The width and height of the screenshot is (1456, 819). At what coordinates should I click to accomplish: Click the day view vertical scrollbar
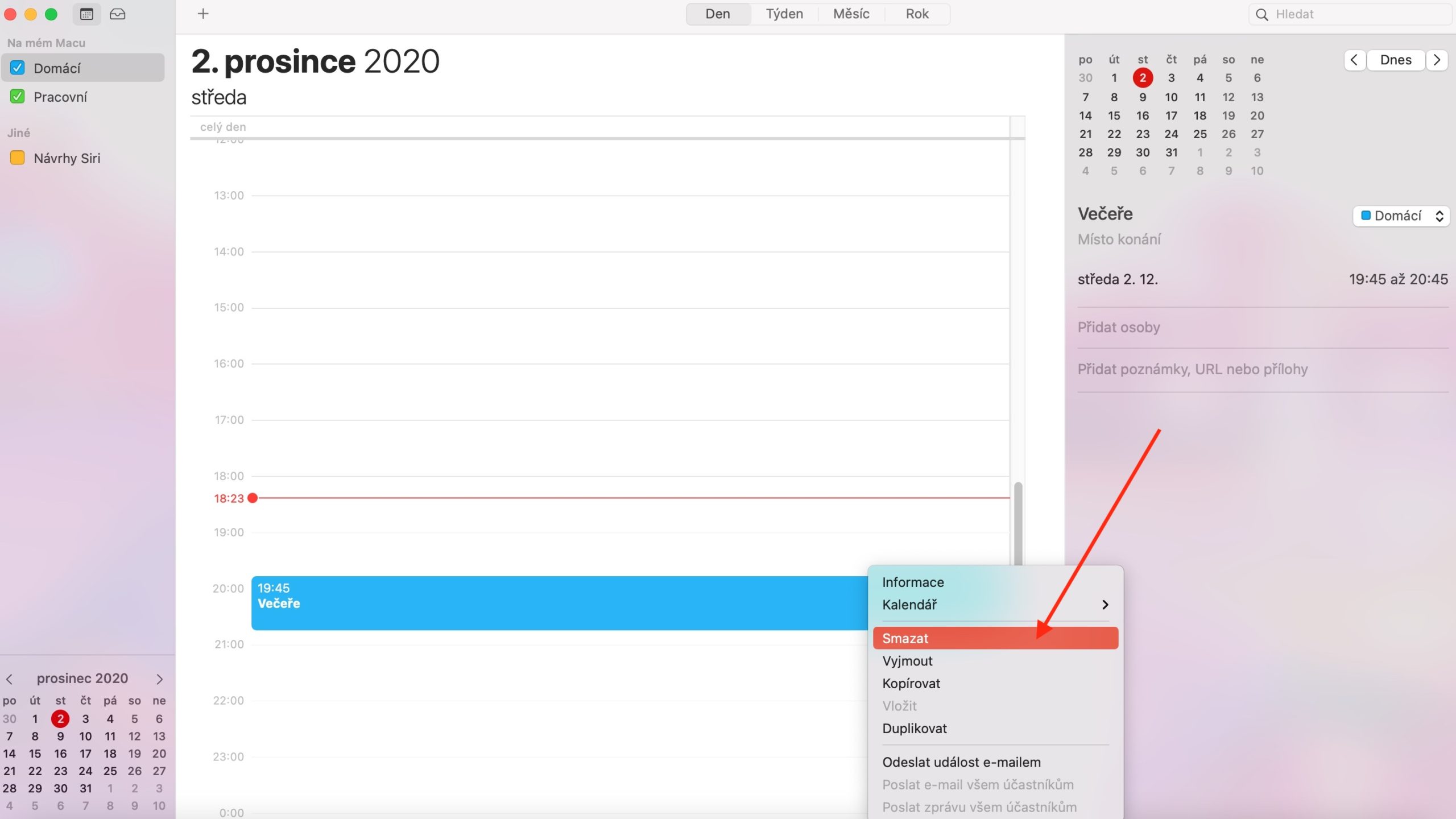pyautogui.click(x=1017, y=523)
